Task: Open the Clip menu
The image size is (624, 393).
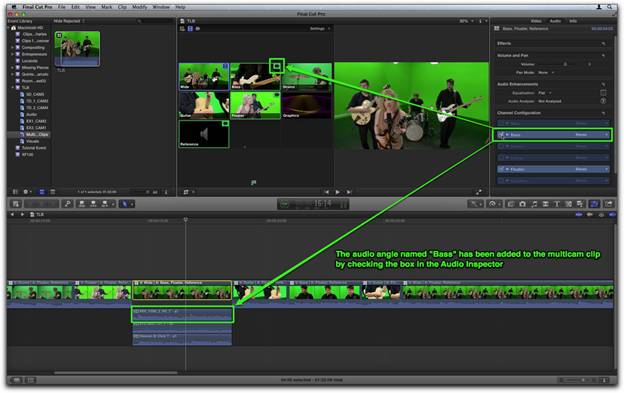Action: (x=122, y=7)
